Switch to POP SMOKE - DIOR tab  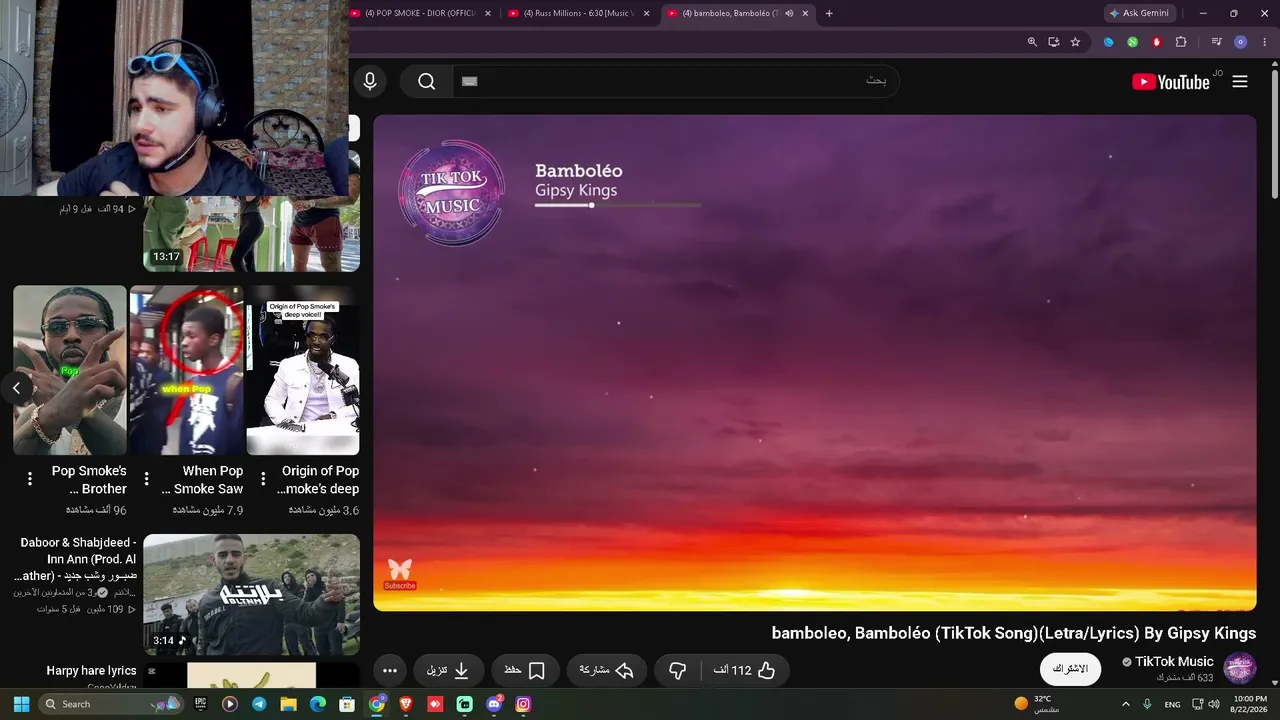pyautogui.click(x=420, y=13)
